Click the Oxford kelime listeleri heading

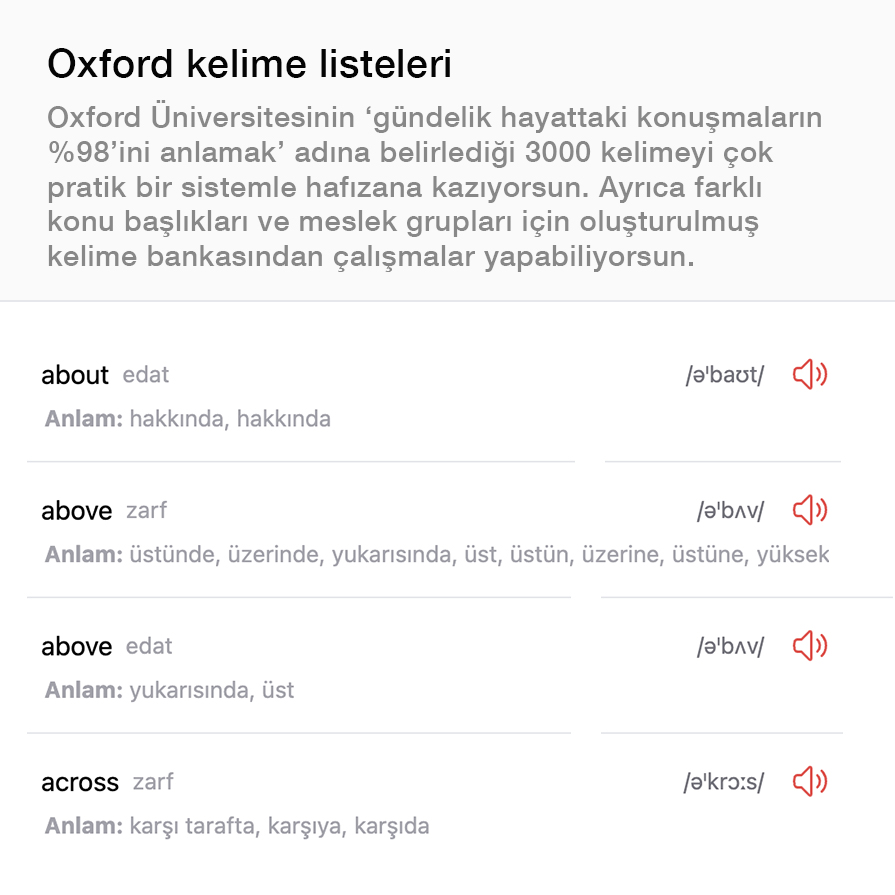tap(249, 63)
